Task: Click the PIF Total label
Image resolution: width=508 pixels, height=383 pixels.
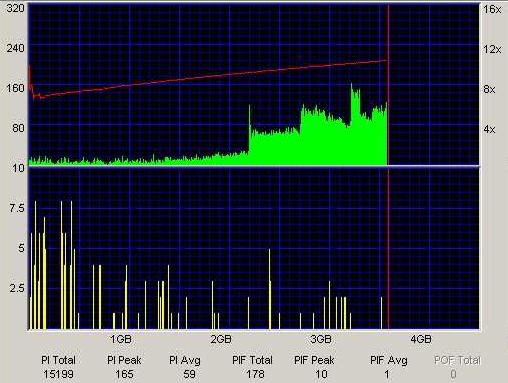Action: pos(252,360)
